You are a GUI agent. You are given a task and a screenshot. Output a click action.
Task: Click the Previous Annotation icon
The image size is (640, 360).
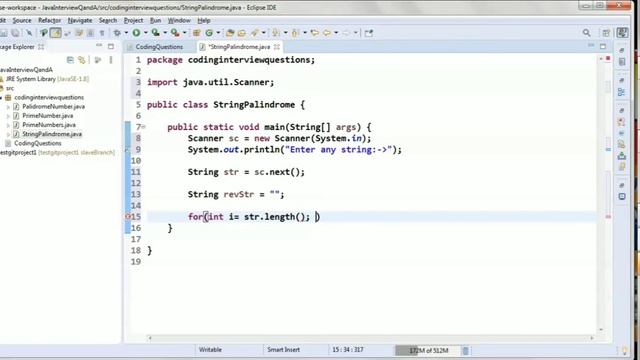tap(295, 33)
